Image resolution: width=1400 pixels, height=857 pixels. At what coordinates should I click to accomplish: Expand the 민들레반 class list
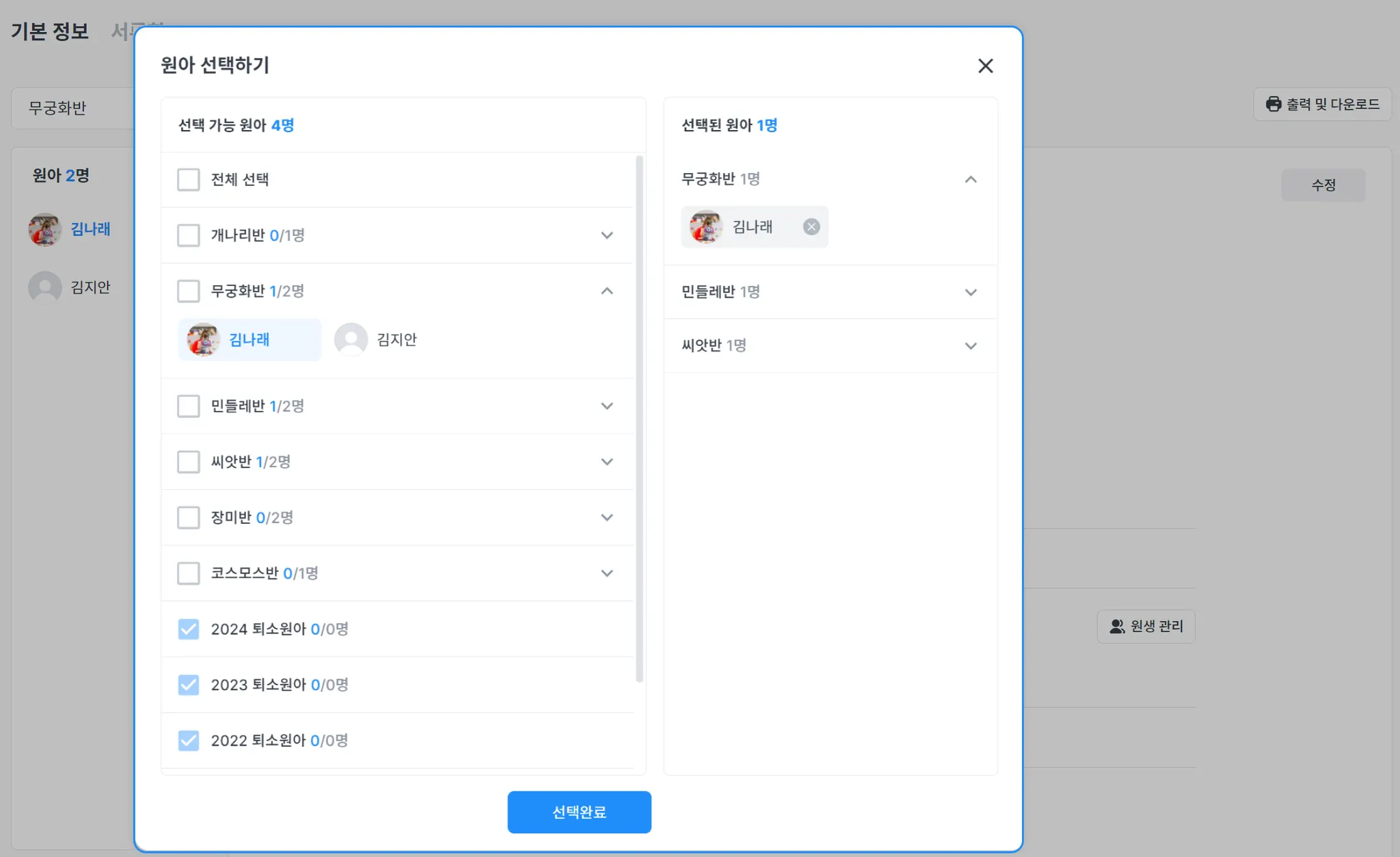tap(606, 406)
